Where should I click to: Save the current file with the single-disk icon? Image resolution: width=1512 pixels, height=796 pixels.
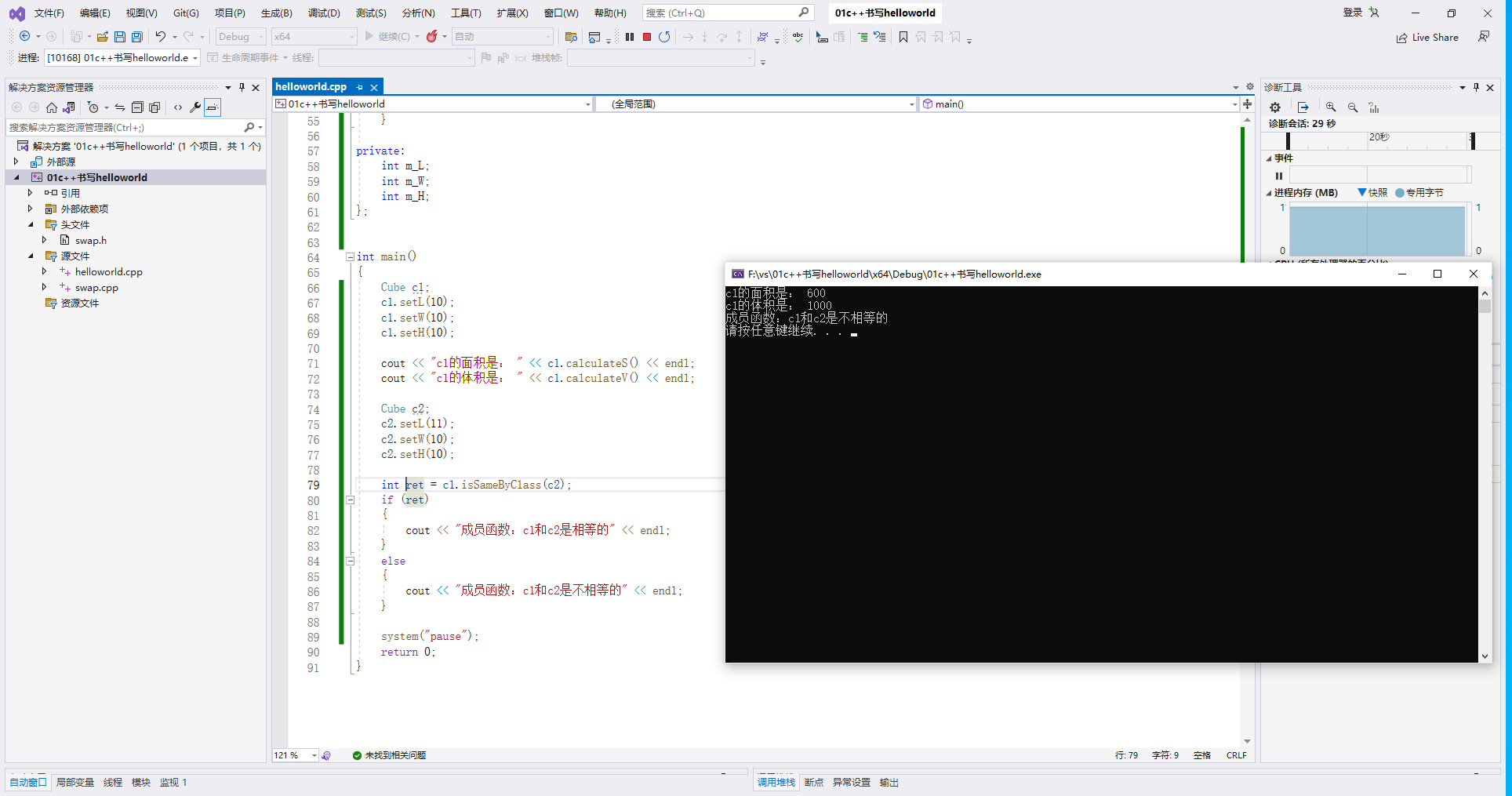(x=120, y=37)
